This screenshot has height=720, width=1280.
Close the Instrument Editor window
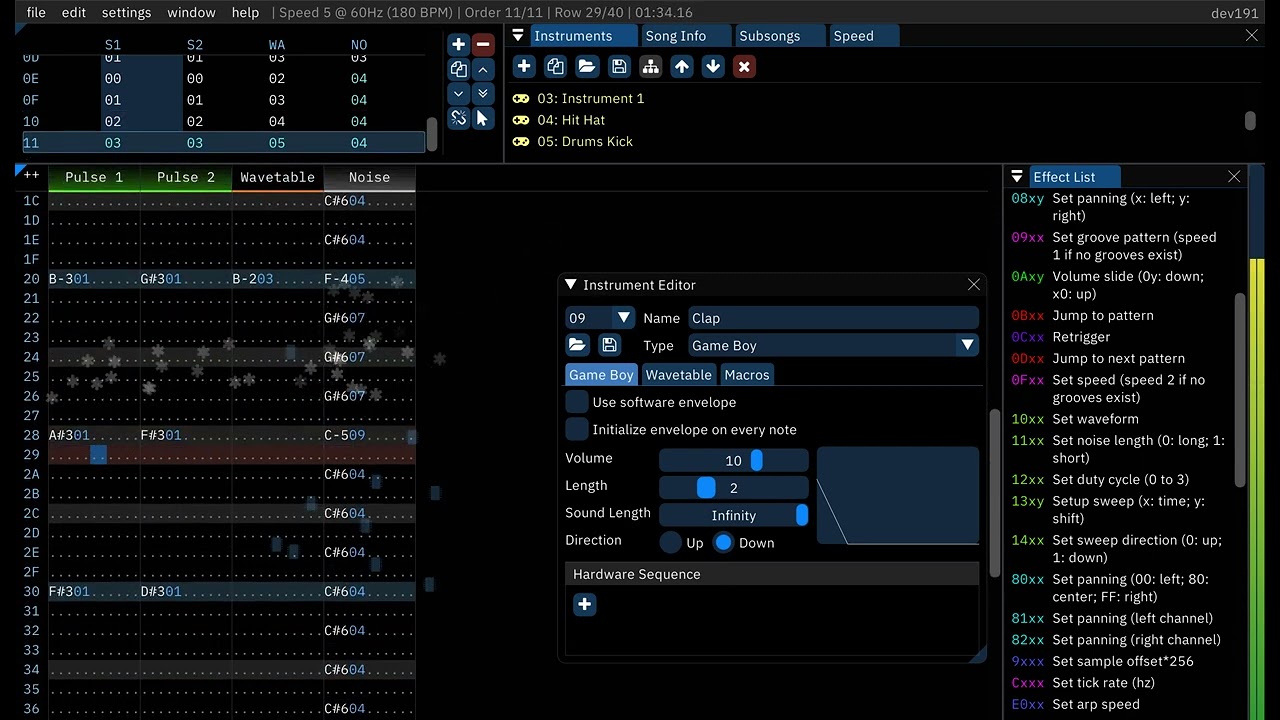point(974,285)
